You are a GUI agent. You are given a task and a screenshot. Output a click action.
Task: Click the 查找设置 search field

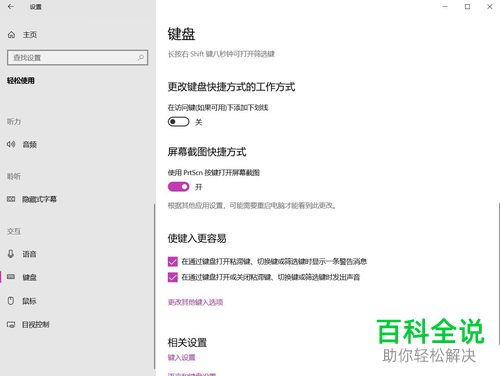point(77,58)
